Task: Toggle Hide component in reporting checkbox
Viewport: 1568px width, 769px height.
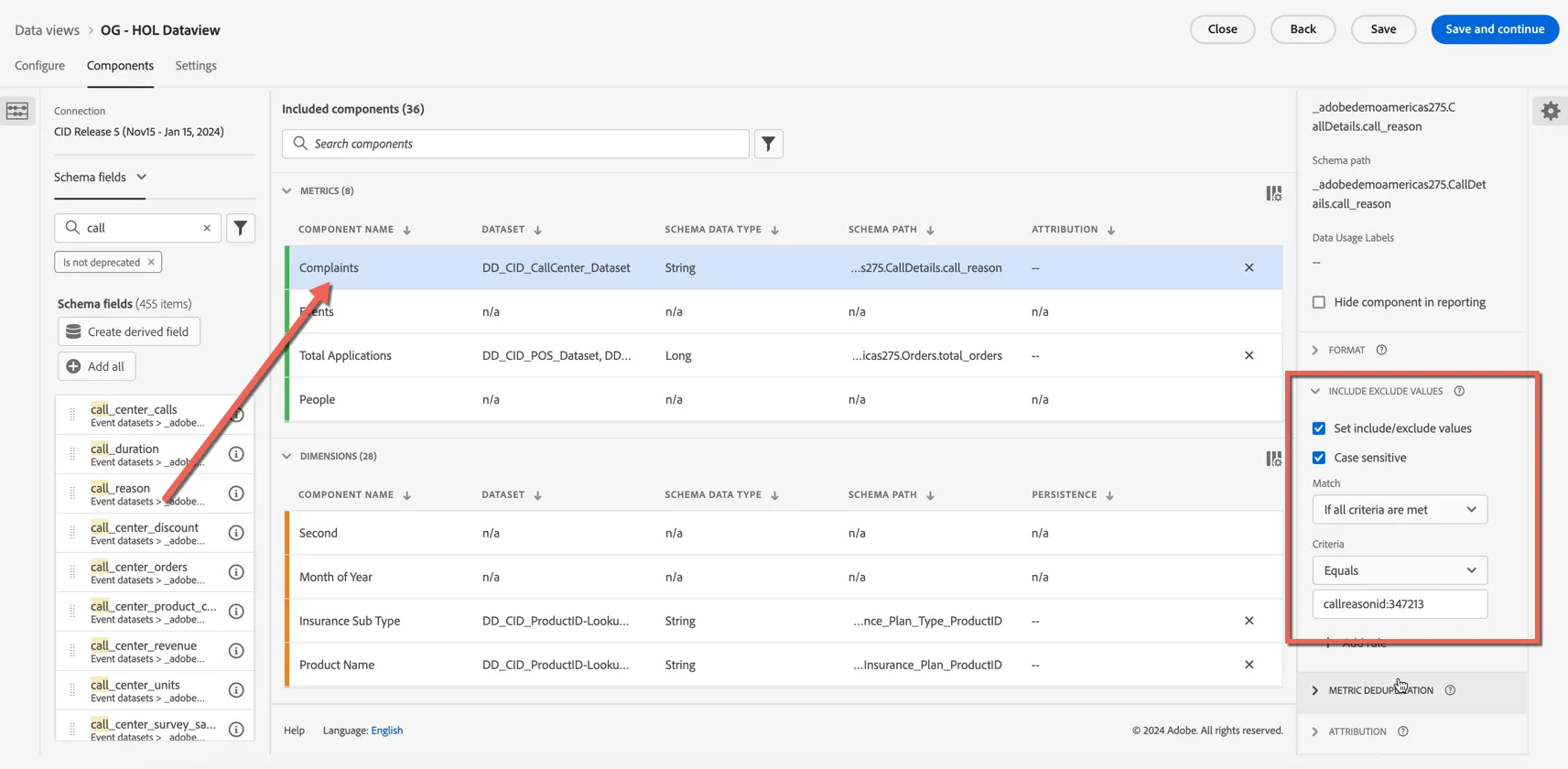Action: (x=1319, y=302)
